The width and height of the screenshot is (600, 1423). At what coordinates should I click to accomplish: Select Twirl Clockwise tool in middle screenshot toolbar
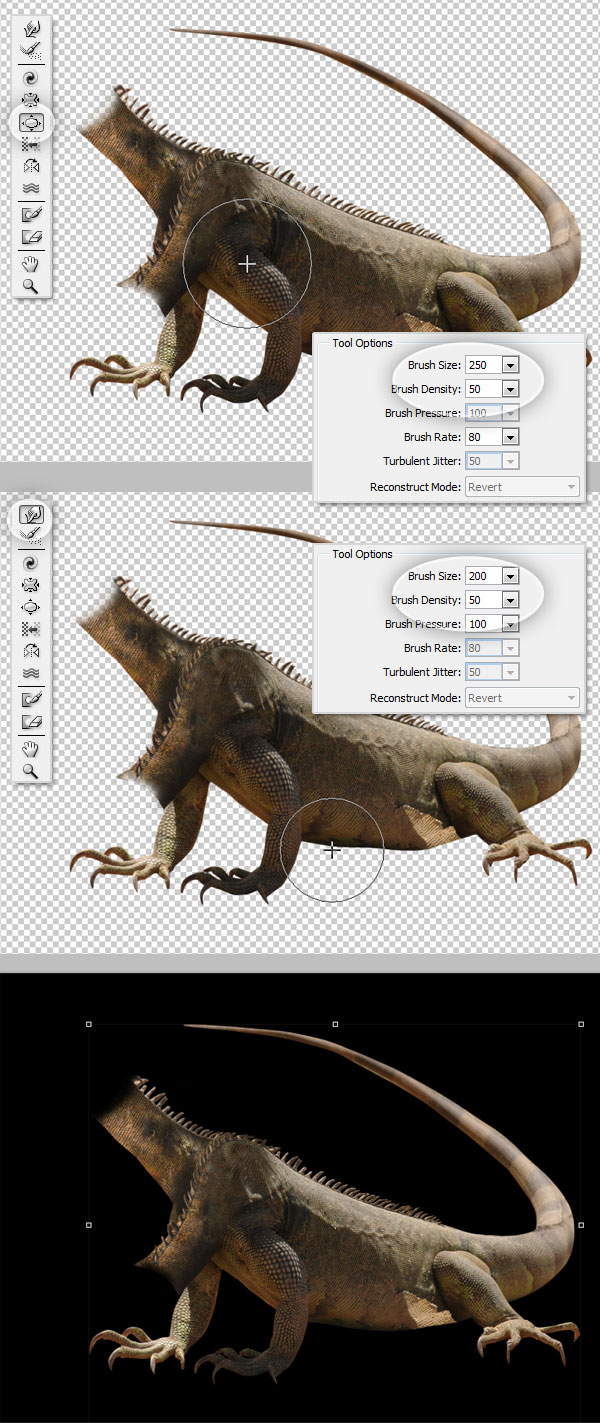[31, 563]
